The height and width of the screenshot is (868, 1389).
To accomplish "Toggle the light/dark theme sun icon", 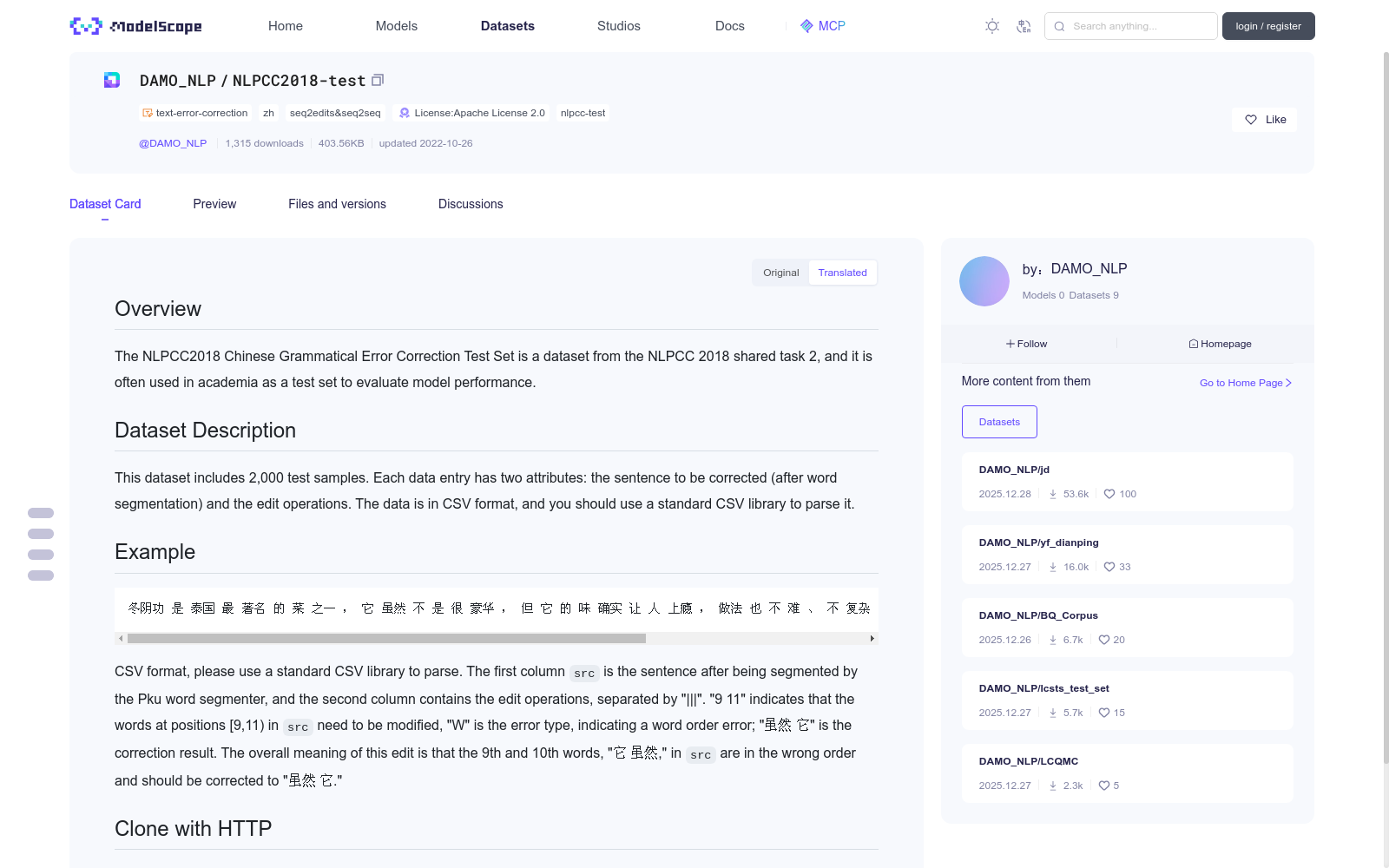I will [992, 26].
